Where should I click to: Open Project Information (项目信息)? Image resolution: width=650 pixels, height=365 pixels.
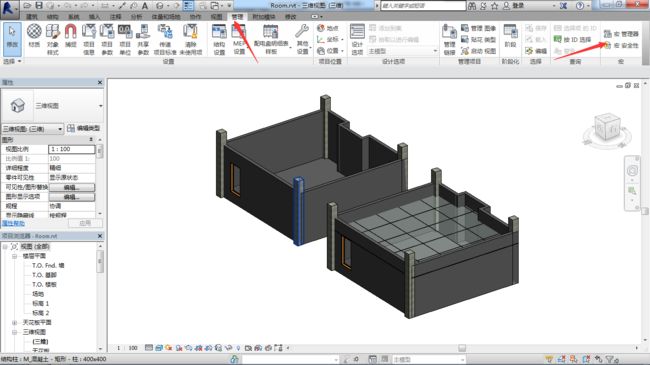[x=89, y=39]
